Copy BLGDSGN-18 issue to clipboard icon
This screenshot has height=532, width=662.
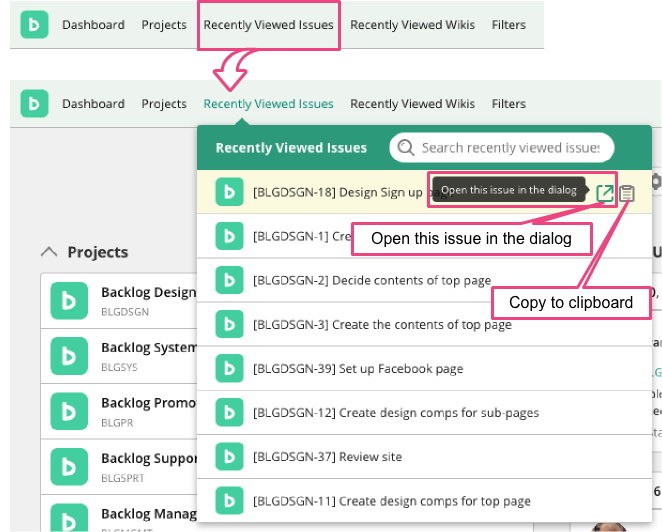[x=627, y=193]
